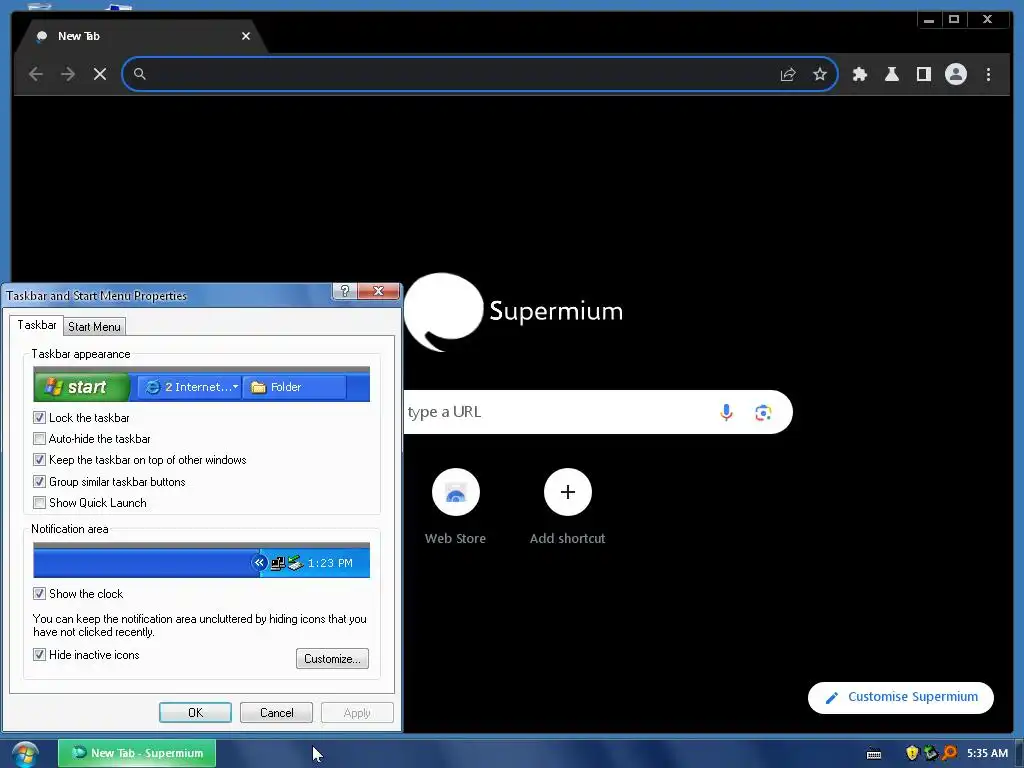Stop loading the page with the X button
The height and width of the screenshot is (768, 1024).
click(x=100, y=74)
